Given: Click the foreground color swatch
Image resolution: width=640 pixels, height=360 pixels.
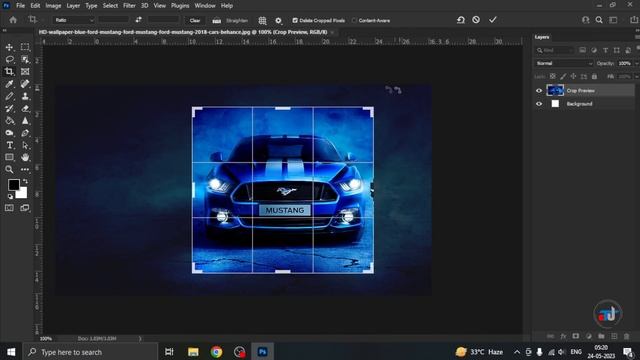Looking at the screenshot, I should pyautogui.click(x=13, y=185).
